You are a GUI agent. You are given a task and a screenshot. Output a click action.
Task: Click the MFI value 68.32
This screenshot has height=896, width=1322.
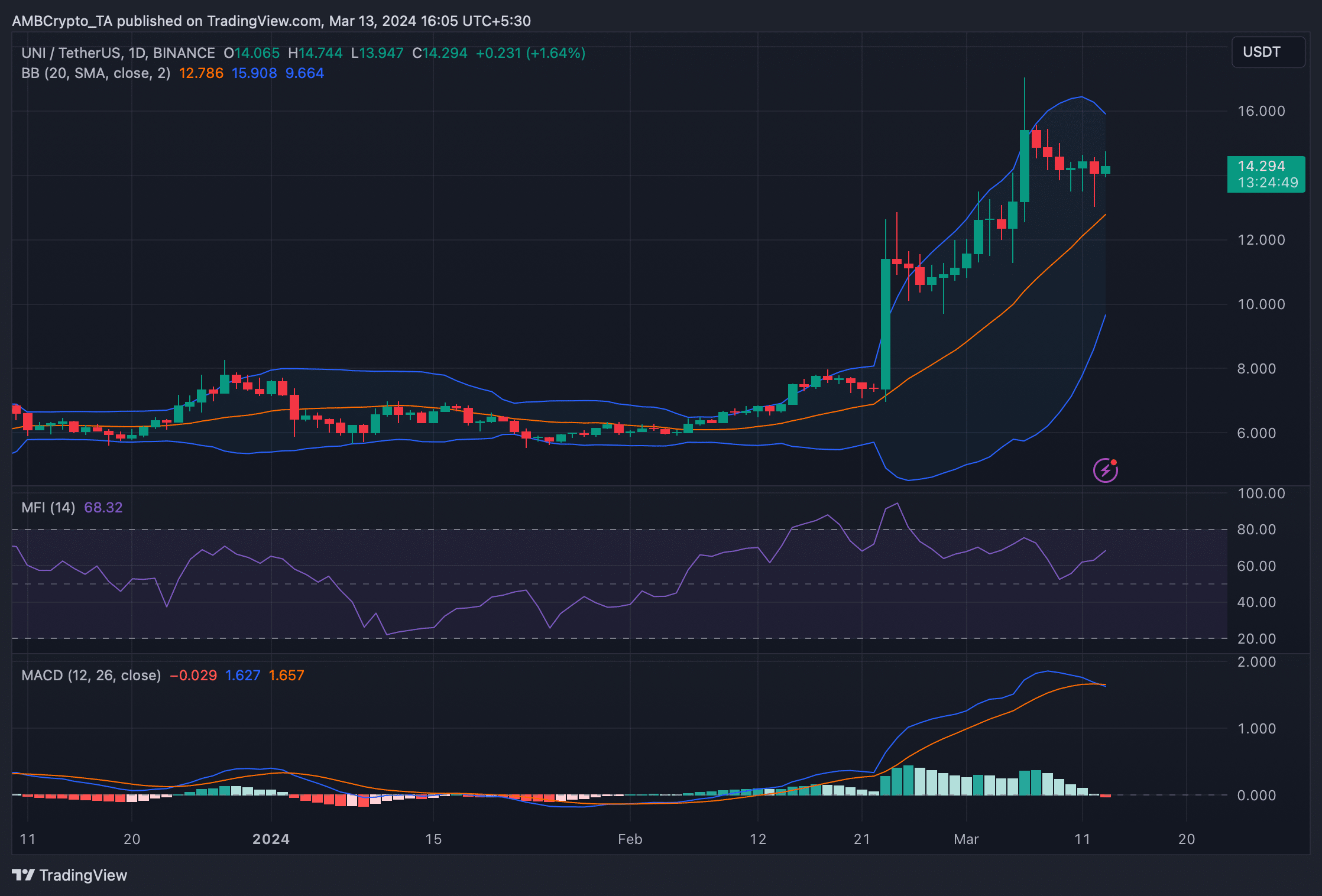(103, 508)
